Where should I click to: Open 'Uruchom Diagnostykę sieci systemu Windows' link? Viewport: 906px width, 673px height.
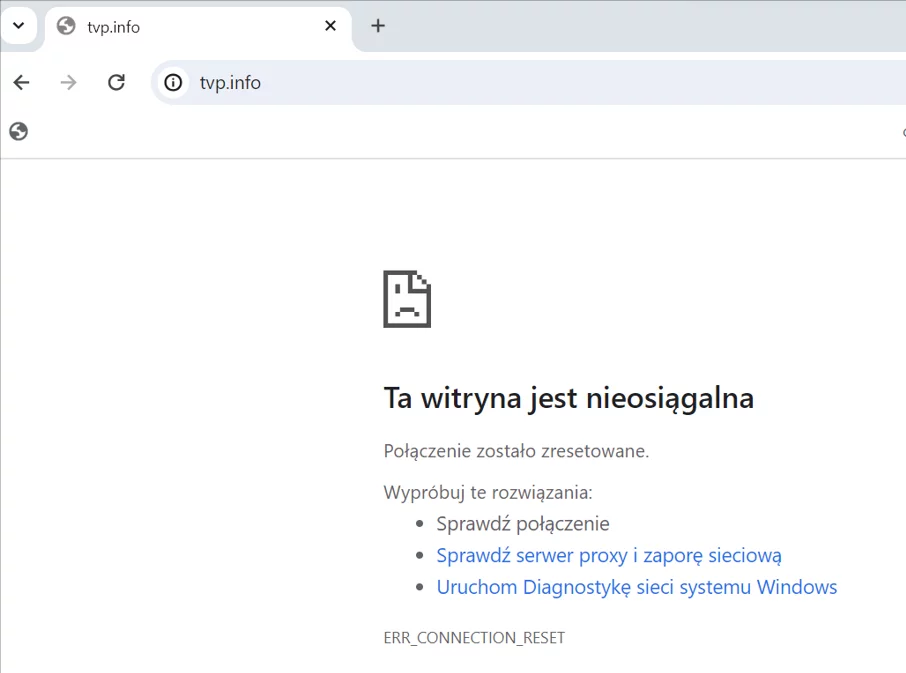(637, 587)
